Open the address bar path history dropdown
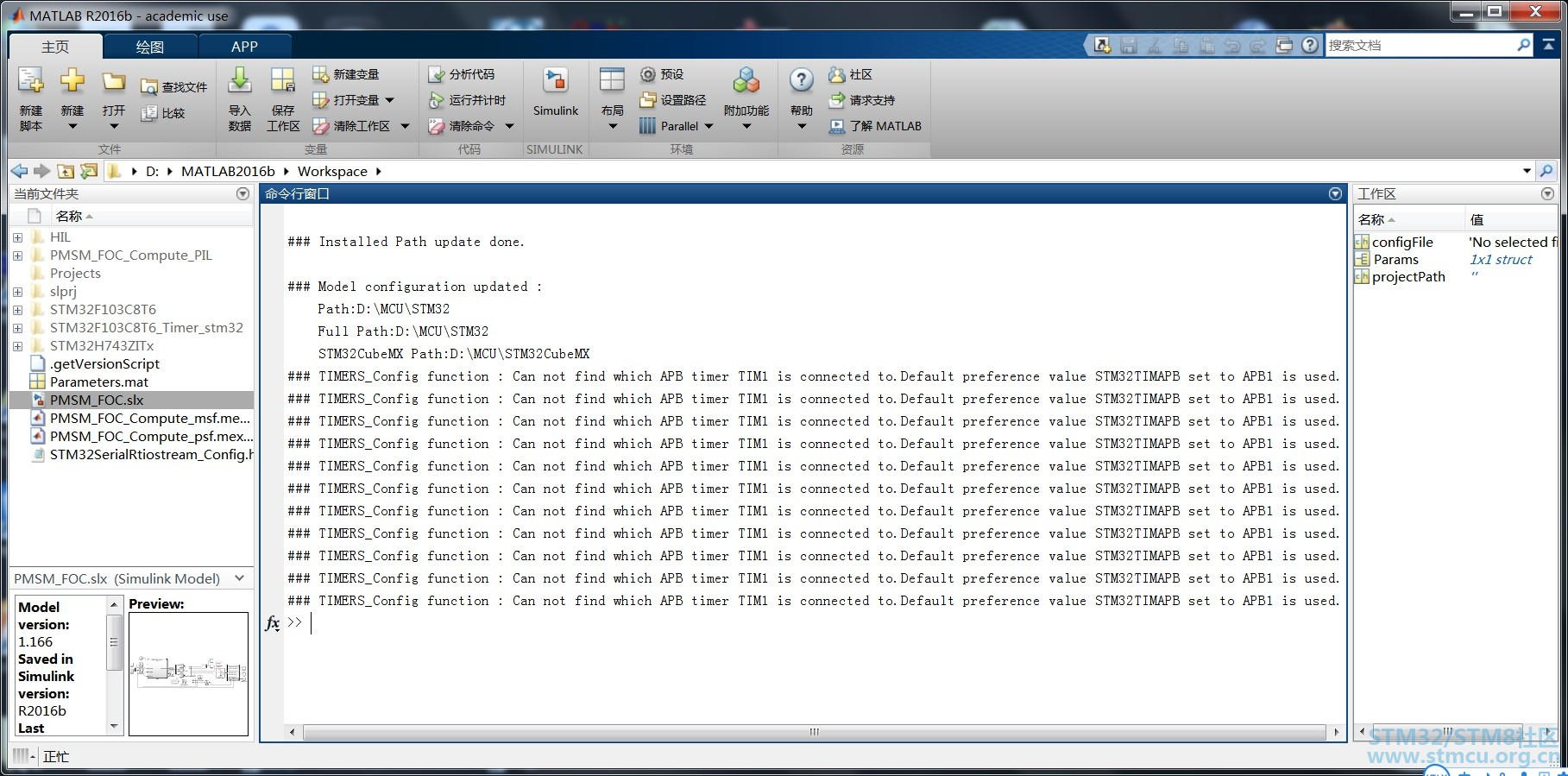Screen dimensions: 1568x776 (1527, 171)
